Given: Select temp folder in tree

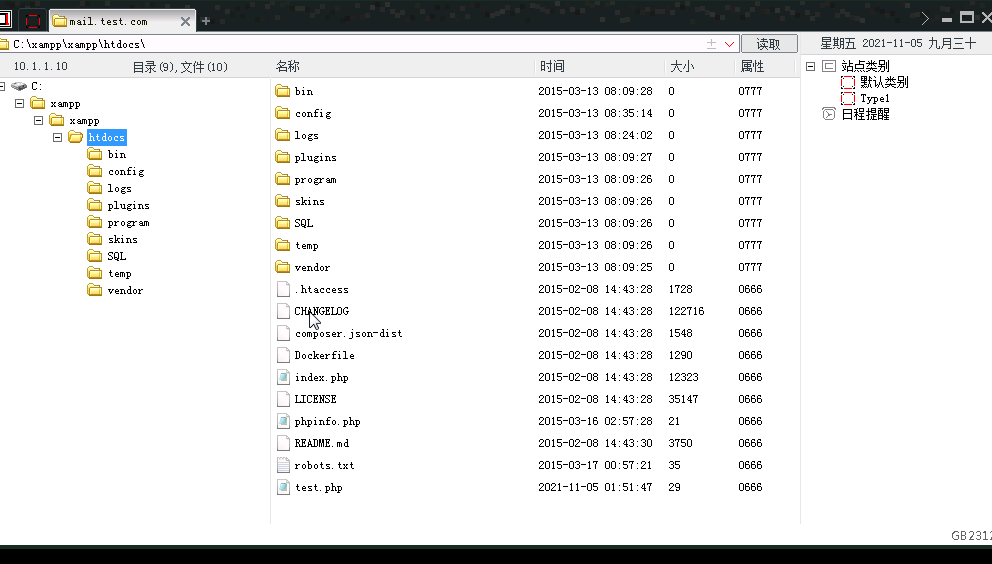Looking at the screenshot, I should point(120,273).
